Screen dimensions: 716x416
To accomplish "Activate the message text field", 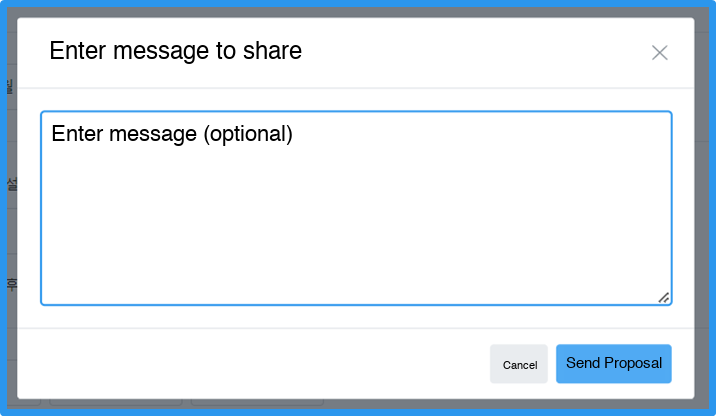I will [356, 208].
